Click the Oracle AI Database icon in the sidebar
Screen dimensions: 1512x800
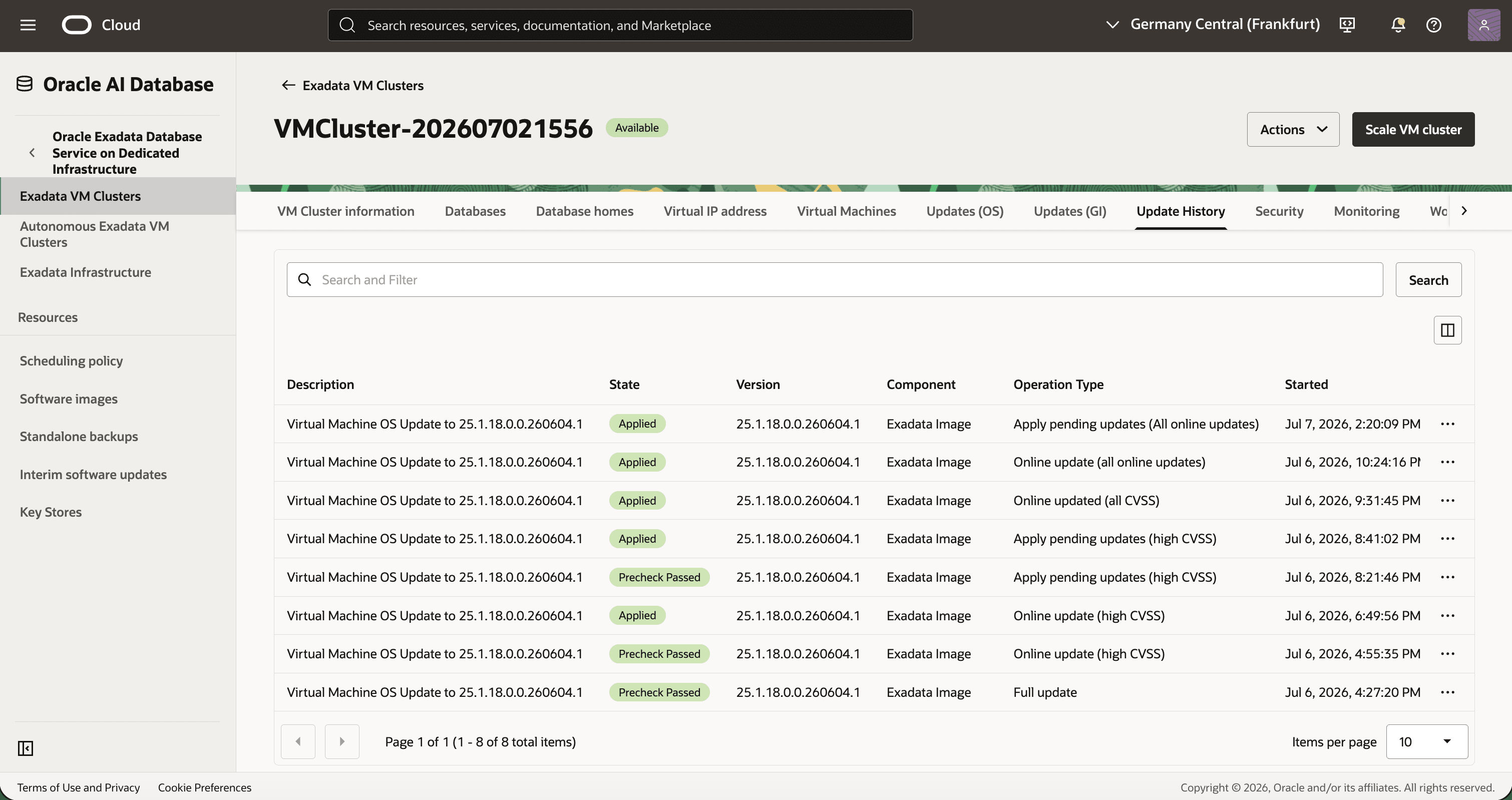(24, 84)
